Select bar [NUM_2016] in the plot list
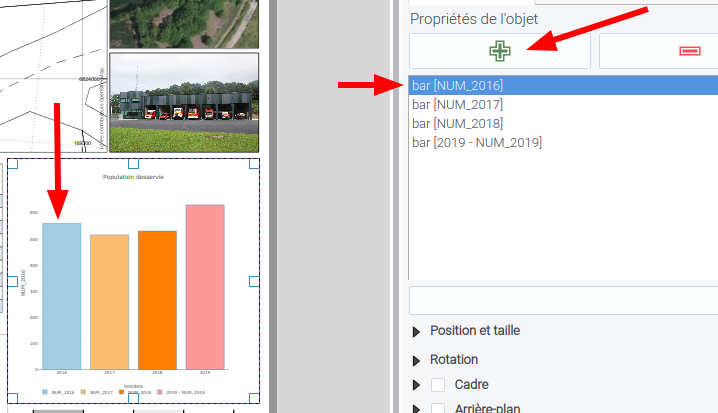 [457, 85]
